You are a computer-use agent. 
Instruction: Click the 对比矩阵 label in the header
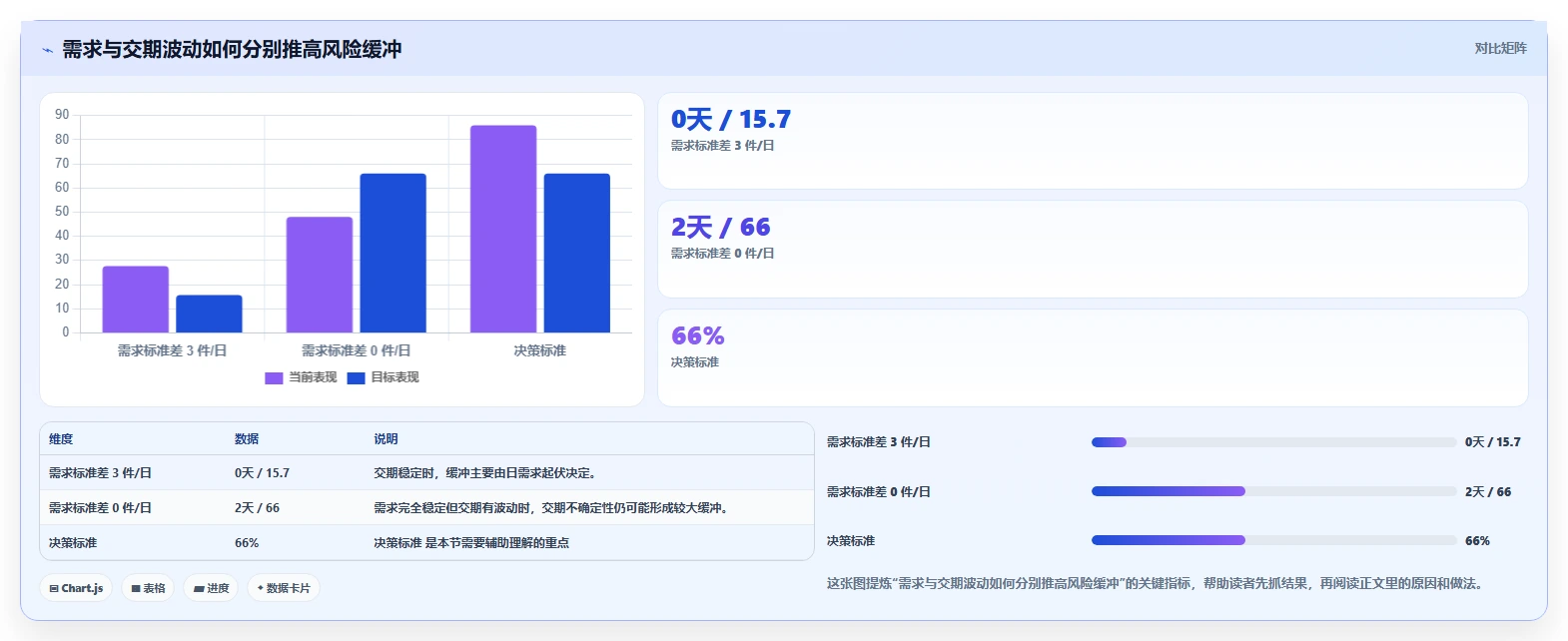click(1500, 48)
